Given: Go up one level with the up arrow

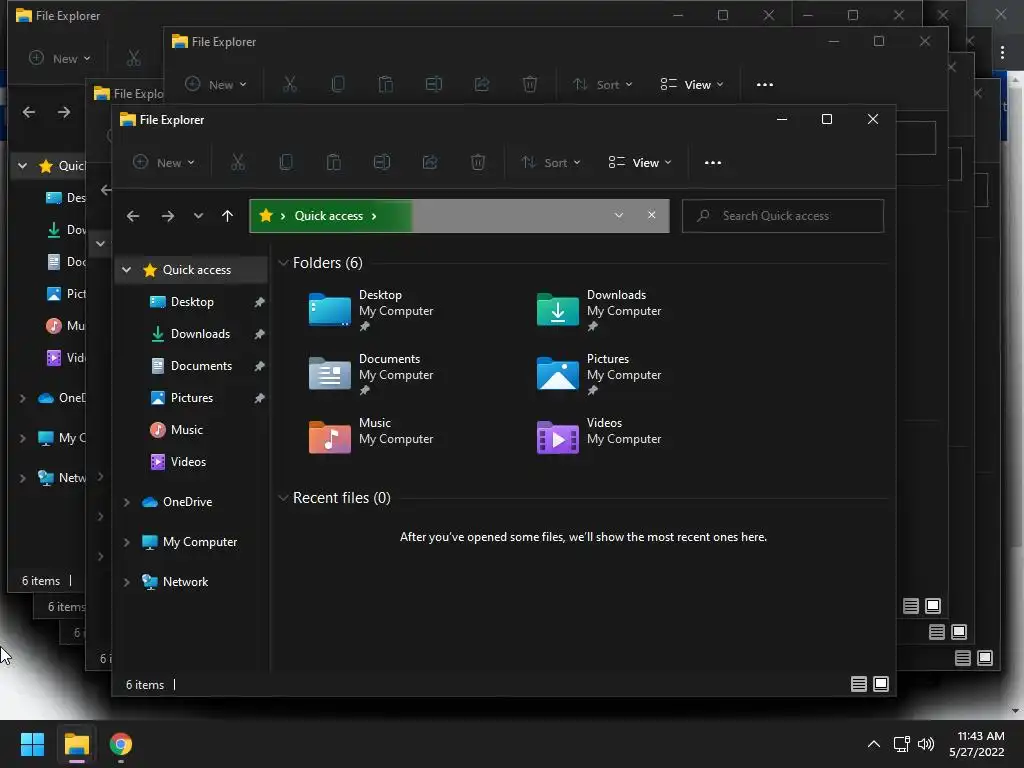Looking at the screenshot, I should [x=227, y=216].
